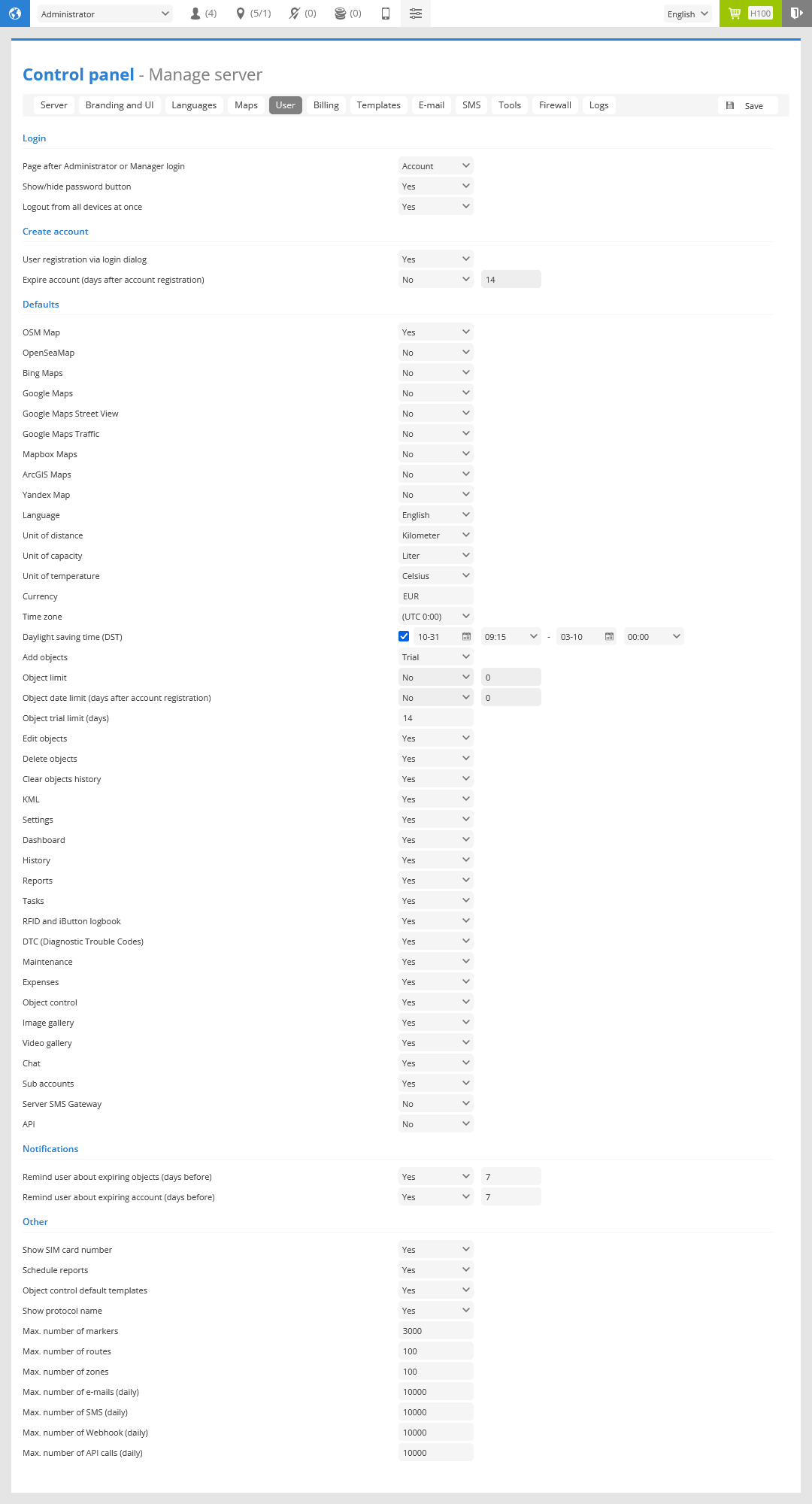
Task: Open the Add objects Trial dropdown
Action: pyautogui.click(x=436, y=657)
